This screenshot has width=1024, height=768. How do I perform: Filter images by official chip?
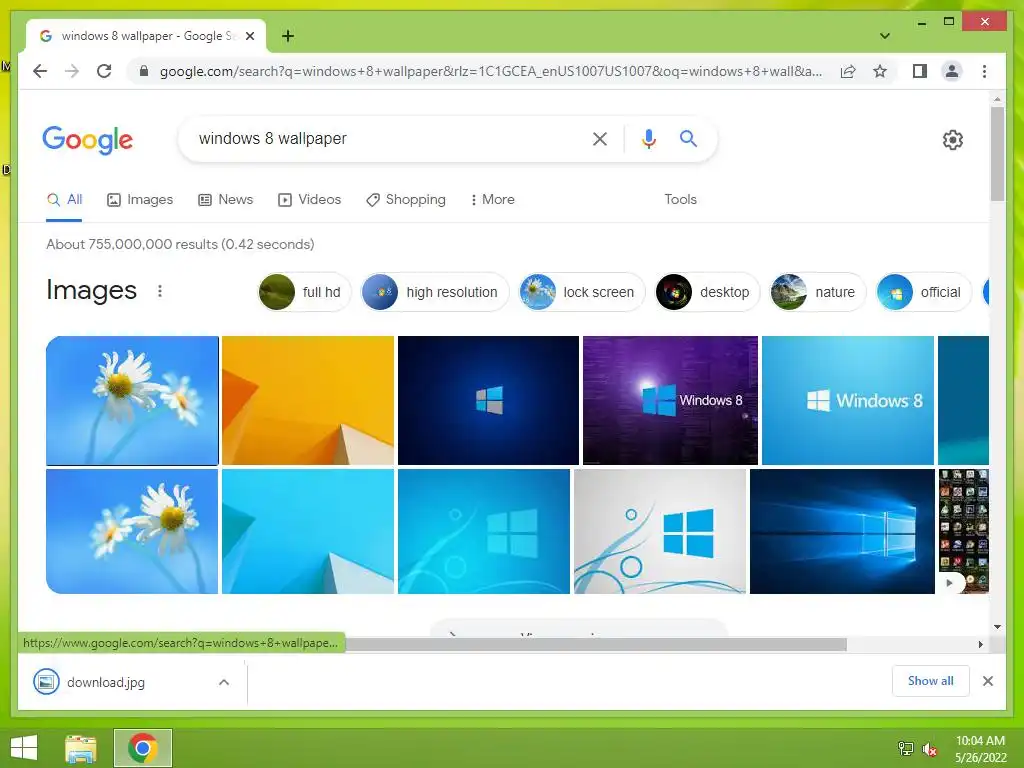(923, 292)
